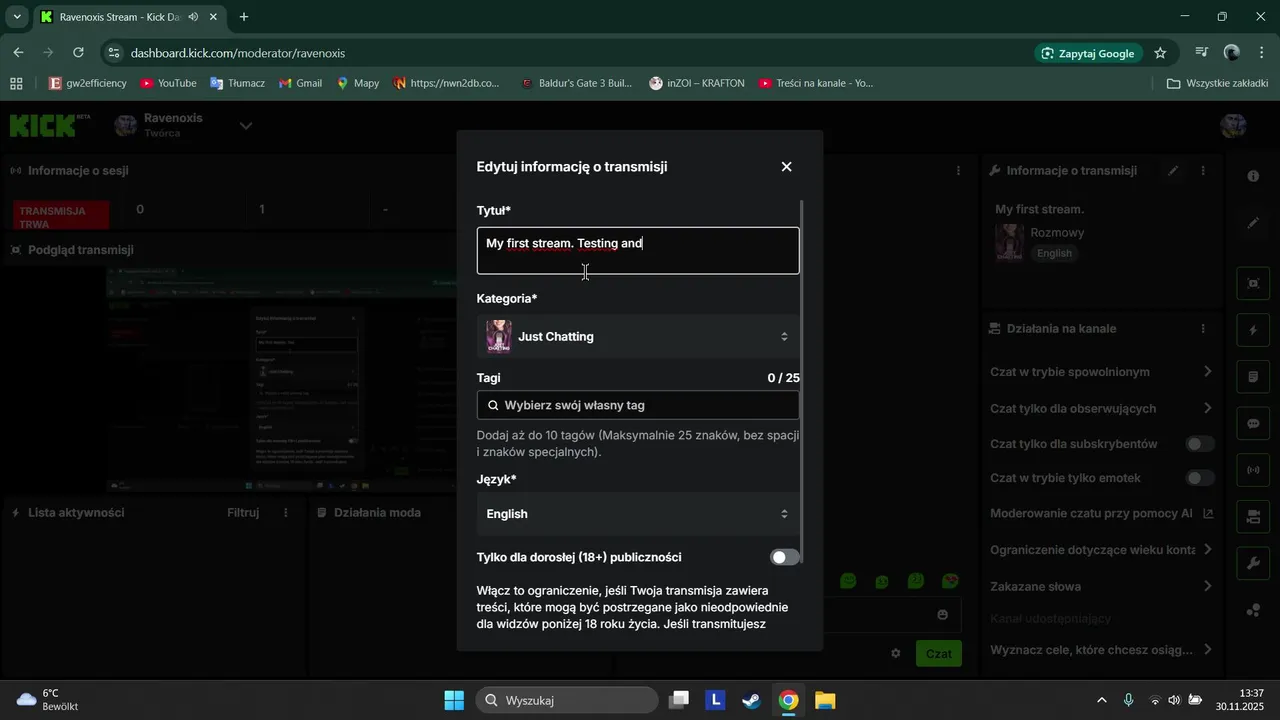Image resolution: width=1280 pixels, height=720 pixels.
Task: Click the chat bubble icon in right sidebar
Action: tap(1253, 423)
